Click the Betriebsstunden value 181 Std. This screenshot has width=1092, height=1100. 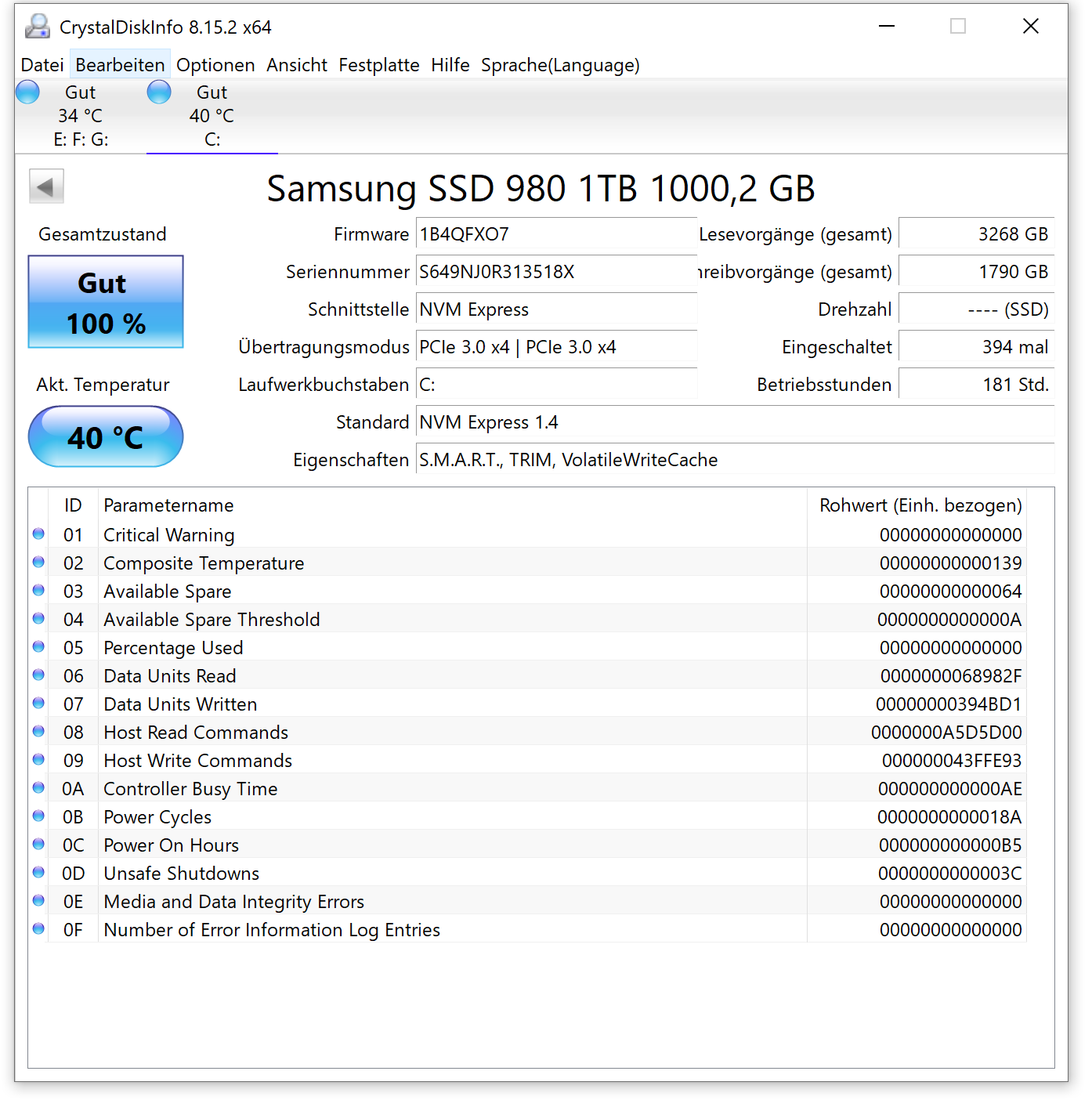(x=976, y=385)
